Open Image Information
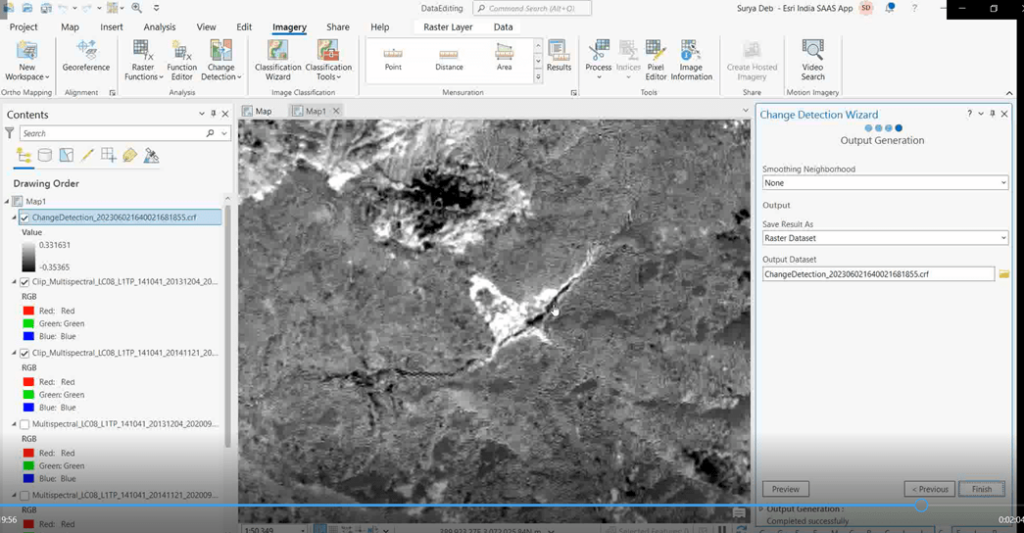This screenshot has height=533, width=1024. (691, 60)
